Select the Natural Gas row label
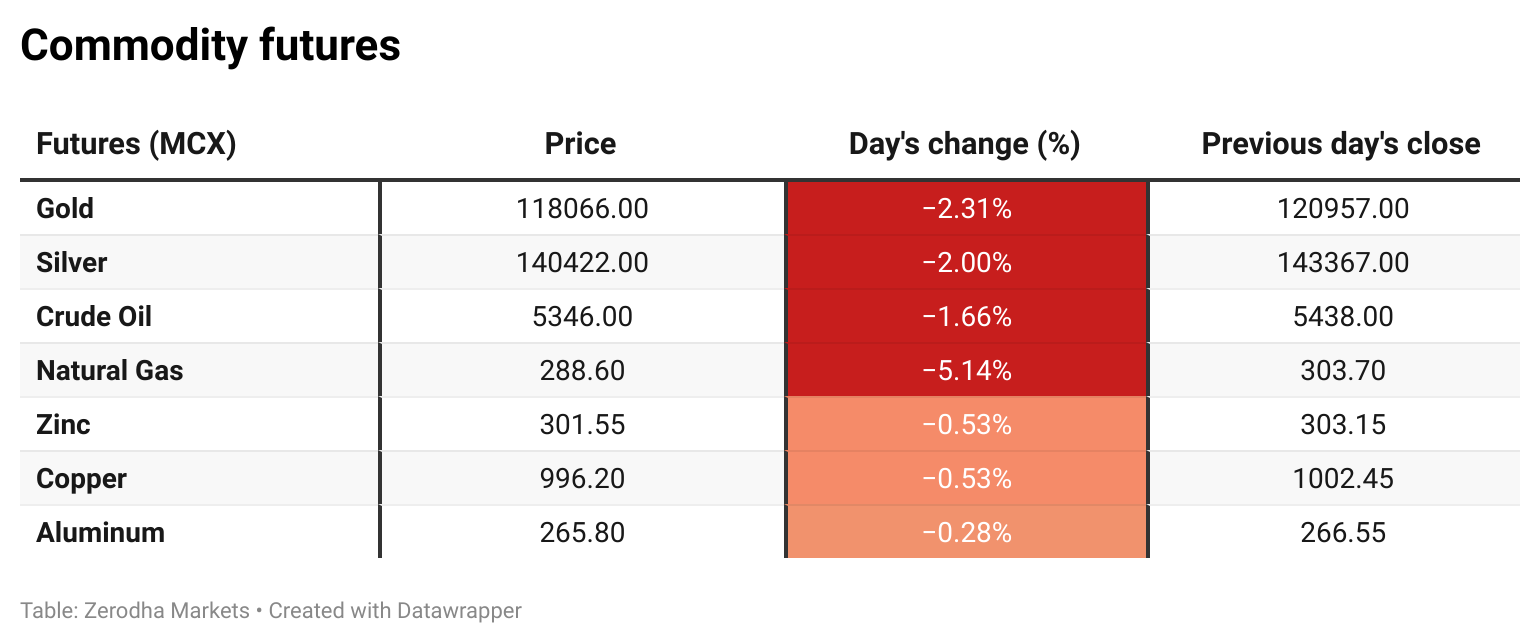This screenshot has width=1540, height=644. [110, 371]
